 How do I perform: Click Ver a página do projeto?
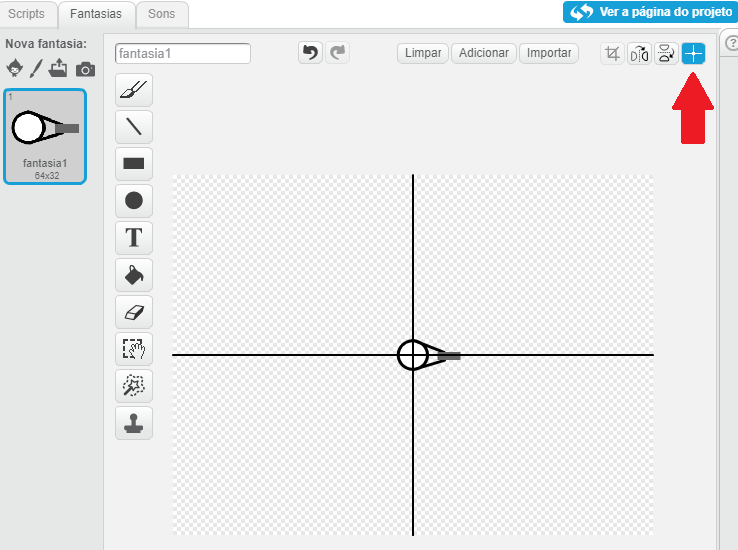tap(650, 12)
